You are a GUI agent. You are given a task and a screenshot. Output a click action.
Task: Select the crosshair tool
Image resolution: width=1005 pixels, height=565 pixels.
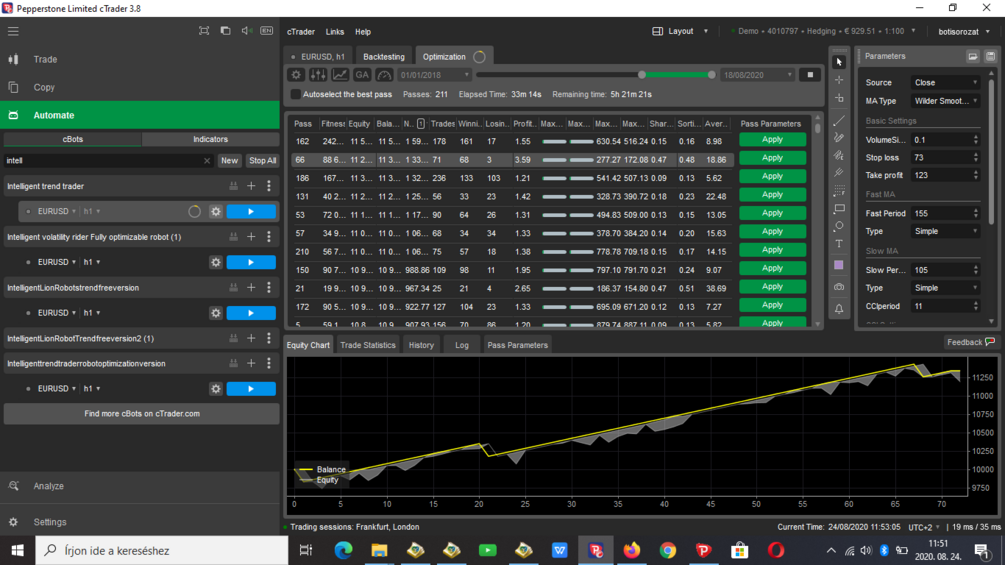pos(839,80)
